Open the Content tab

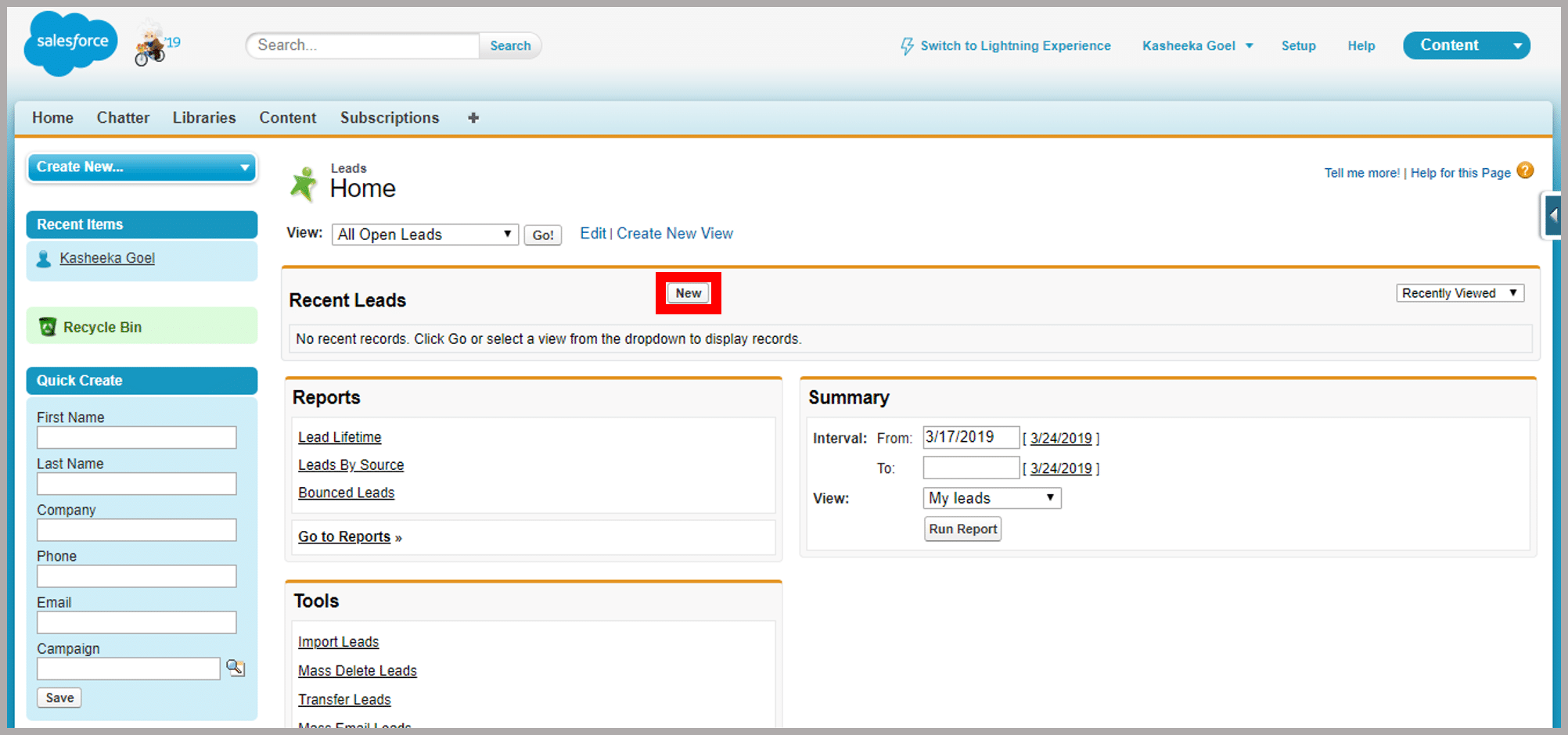pos(288,118)
